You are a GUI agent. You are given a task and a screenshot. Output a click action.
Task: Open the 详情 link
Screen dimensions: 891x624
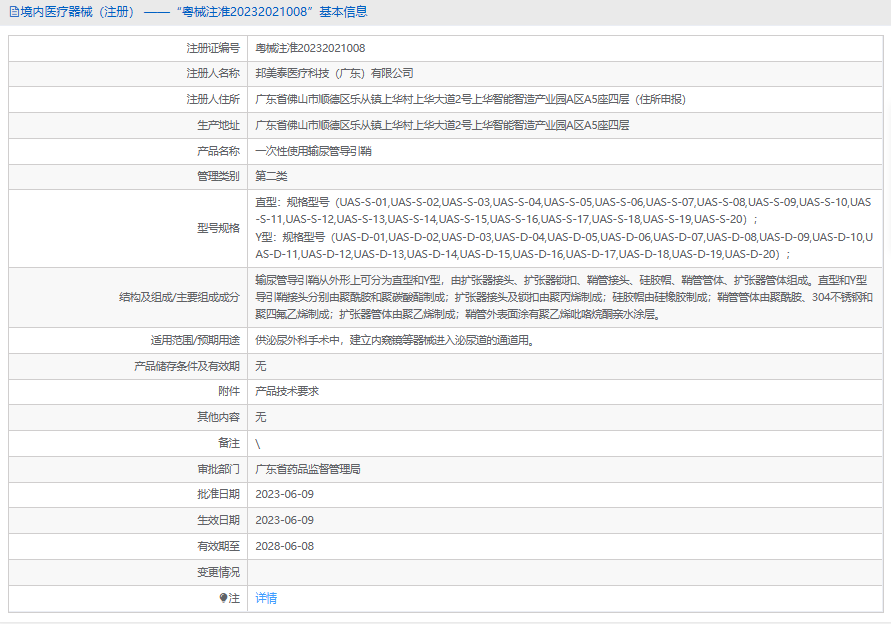[x=266, y=598]
